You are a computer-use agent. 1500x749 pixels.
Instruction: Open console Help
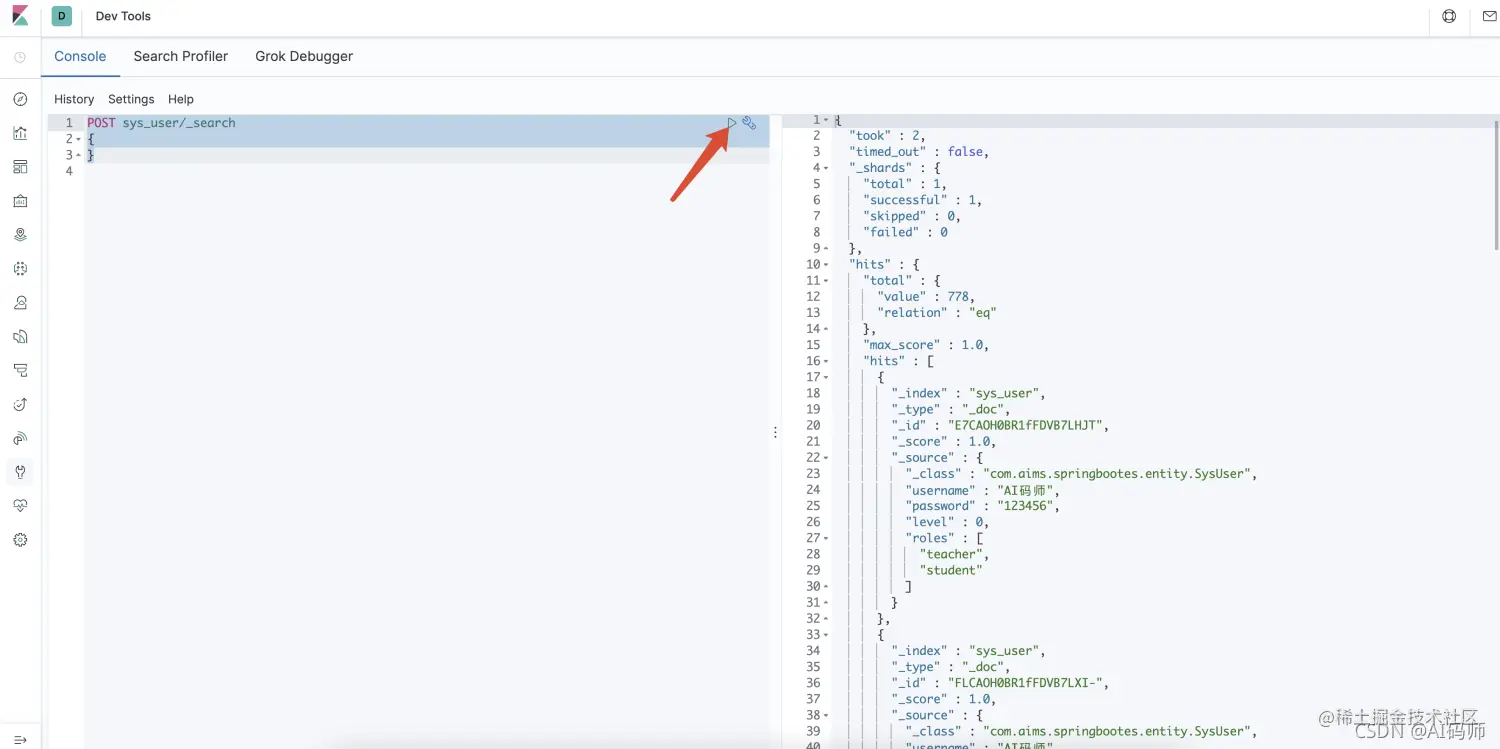[x=181, y=99]
